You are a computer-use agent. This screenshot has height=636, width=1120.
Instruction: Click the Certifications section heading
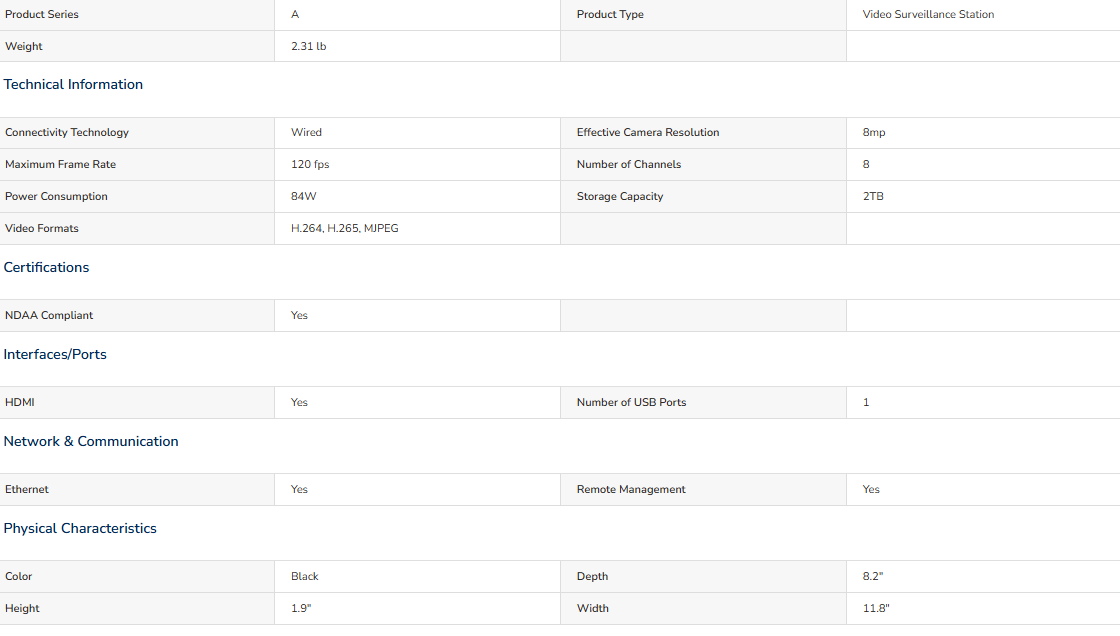pyautogui.click(x=46, y=268)
